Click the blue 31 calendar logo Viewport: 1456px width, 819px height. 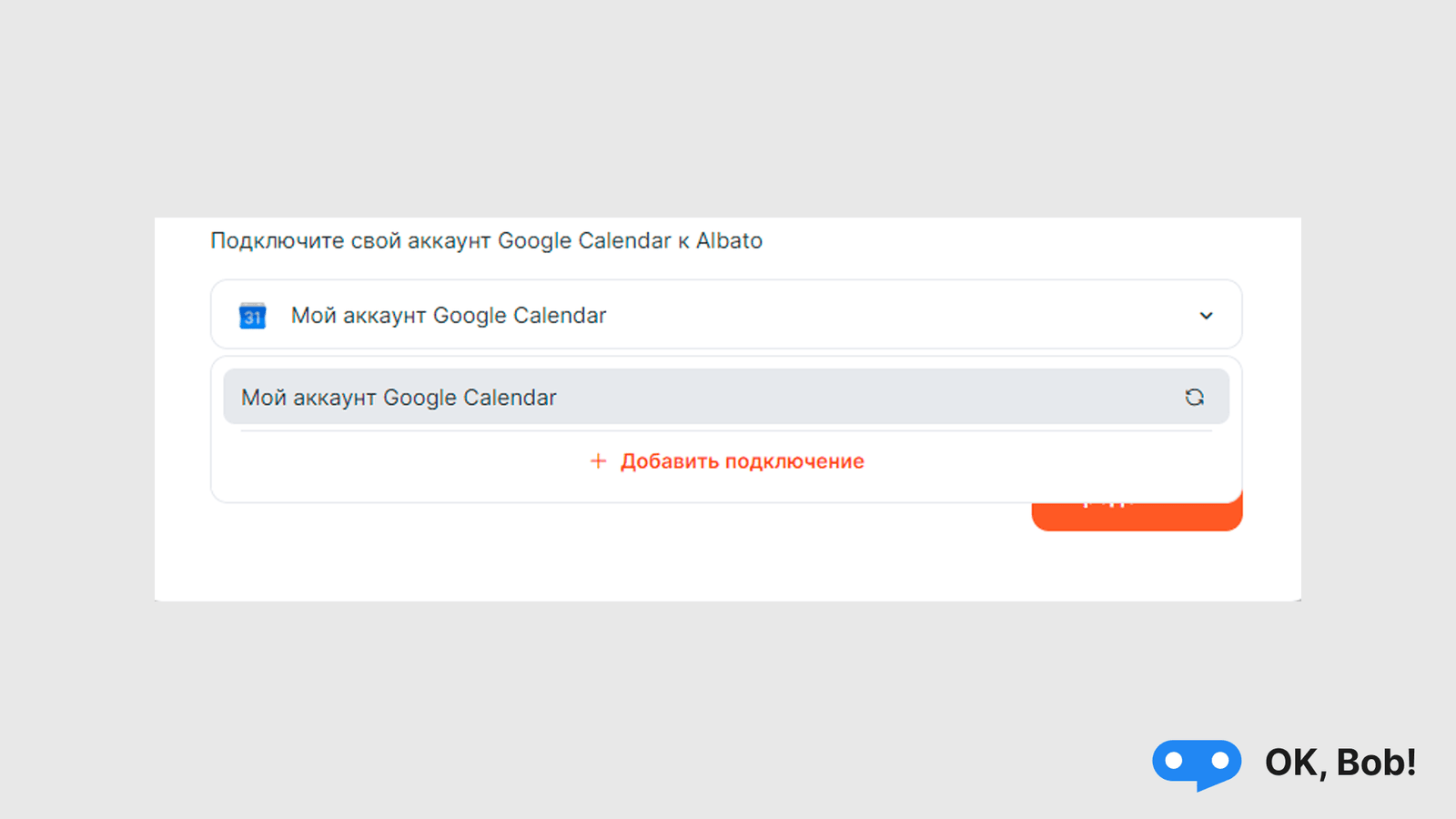[252, 316]
